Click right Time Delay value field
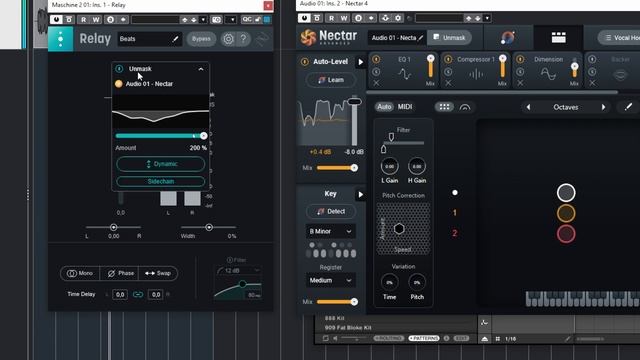640x360 pixels. point(156,294)
